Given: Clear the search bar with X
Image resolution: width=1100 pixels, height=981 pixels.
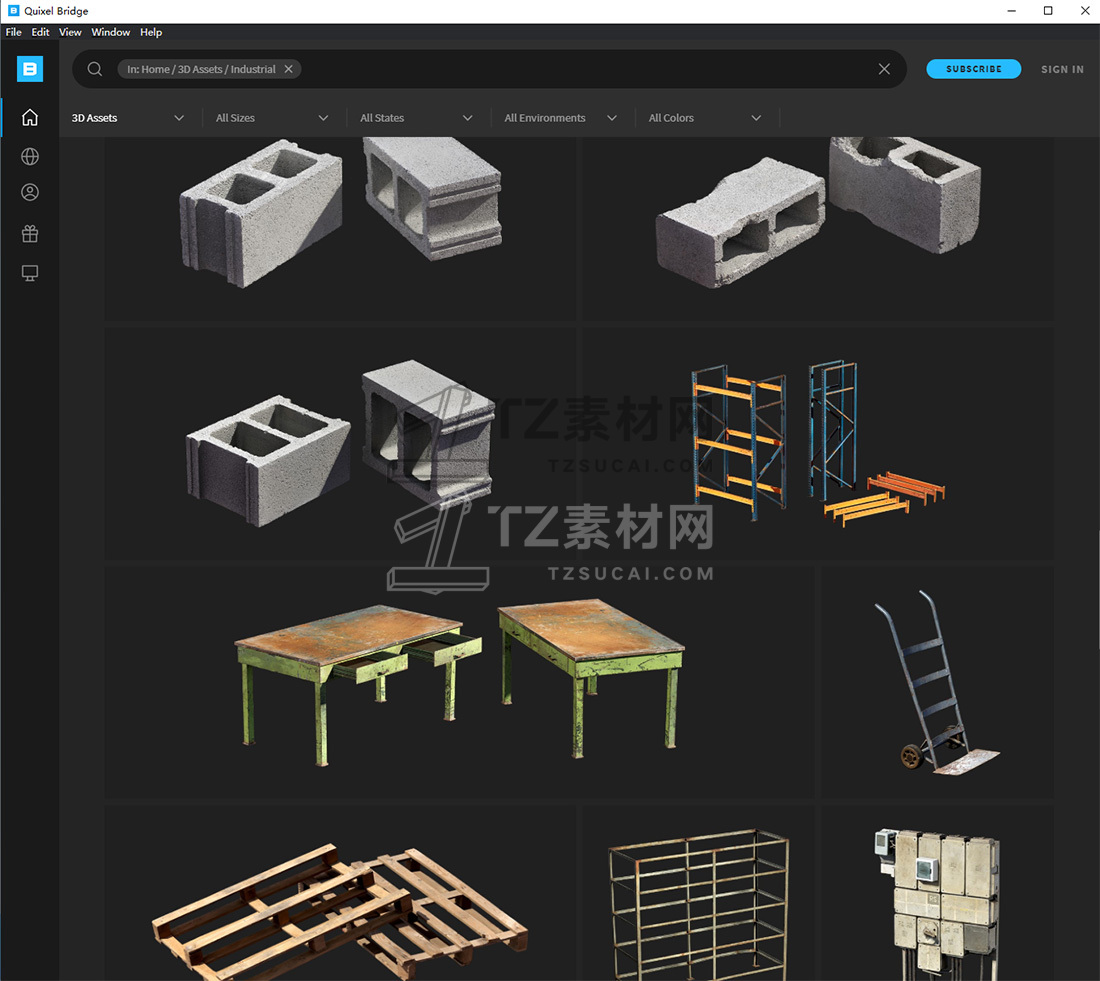Looking at the screenshot, I should [884, 69].
